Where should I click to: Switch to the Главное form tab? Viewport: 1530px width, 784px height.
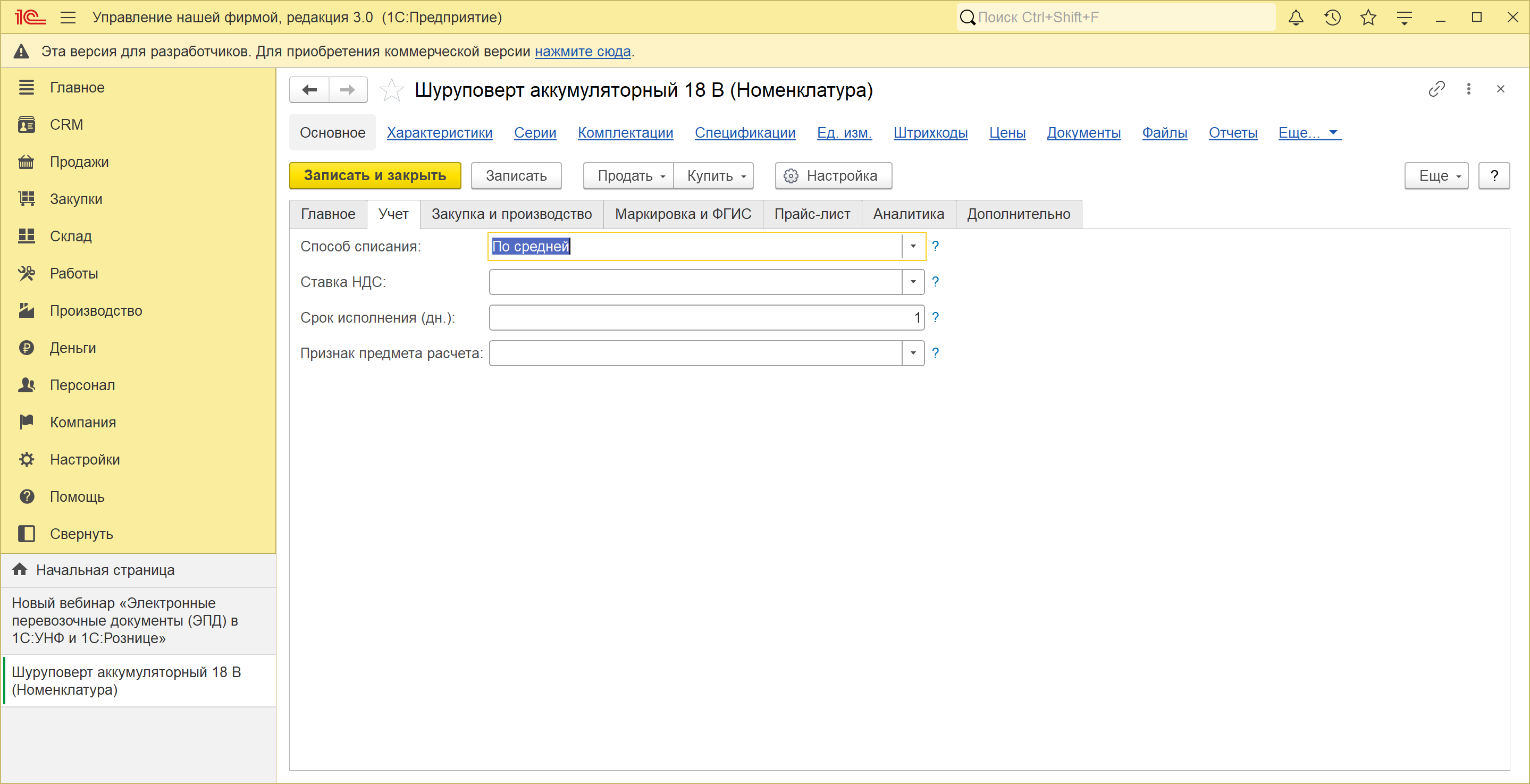coord(328,214)
